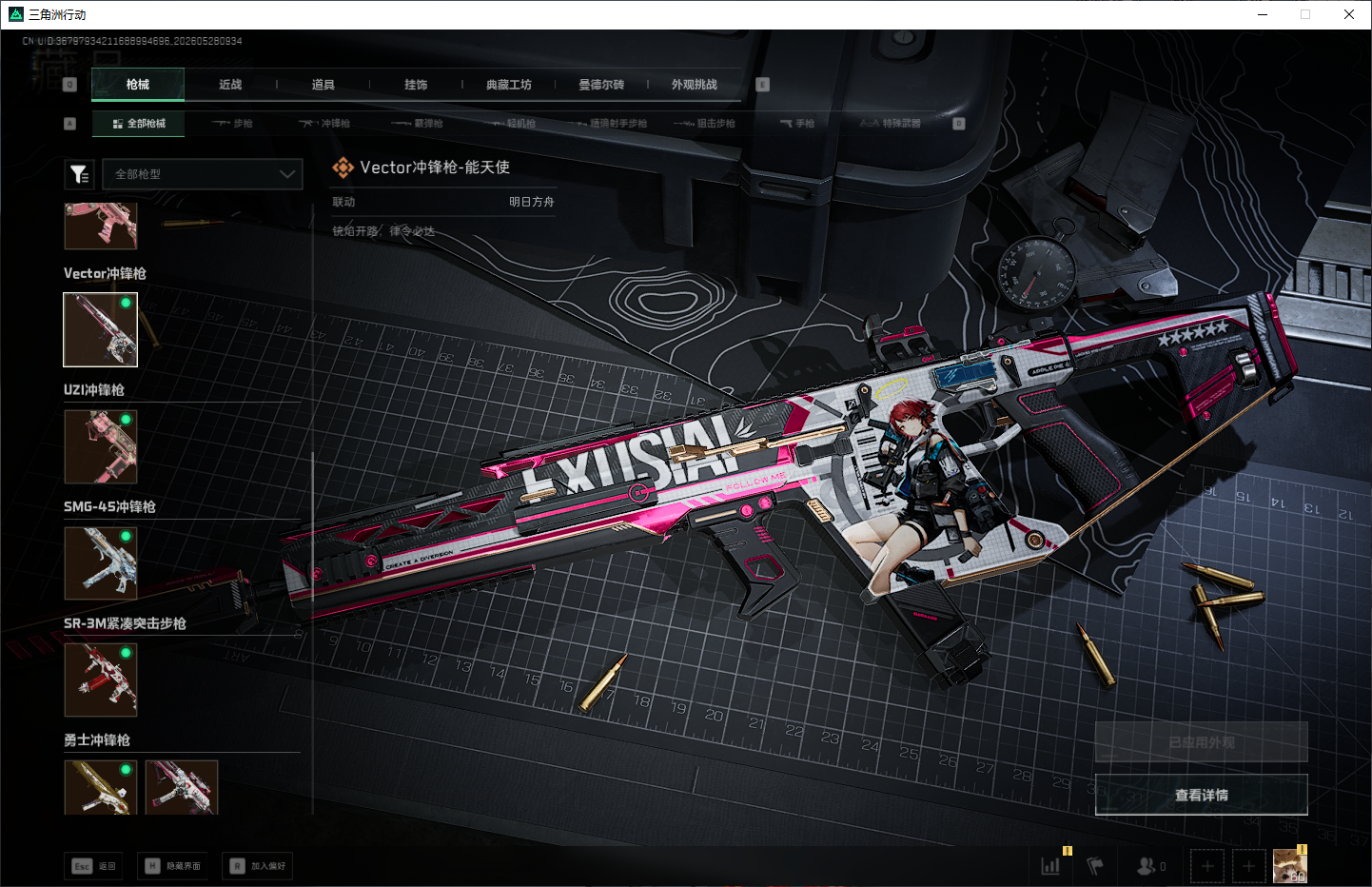Open the 典藏工坊 tab
Viewport: 1372px width, 887px height.
(x=509, y=85)
